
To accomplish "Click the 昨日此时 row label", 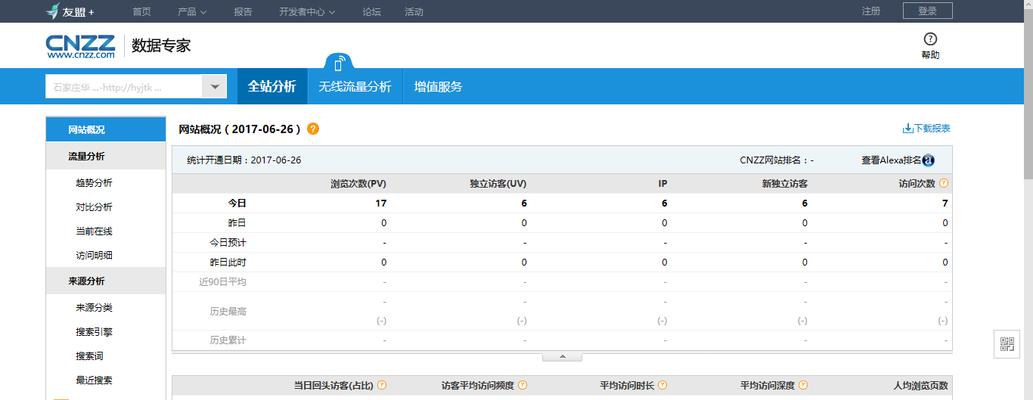I will [228, 262].
